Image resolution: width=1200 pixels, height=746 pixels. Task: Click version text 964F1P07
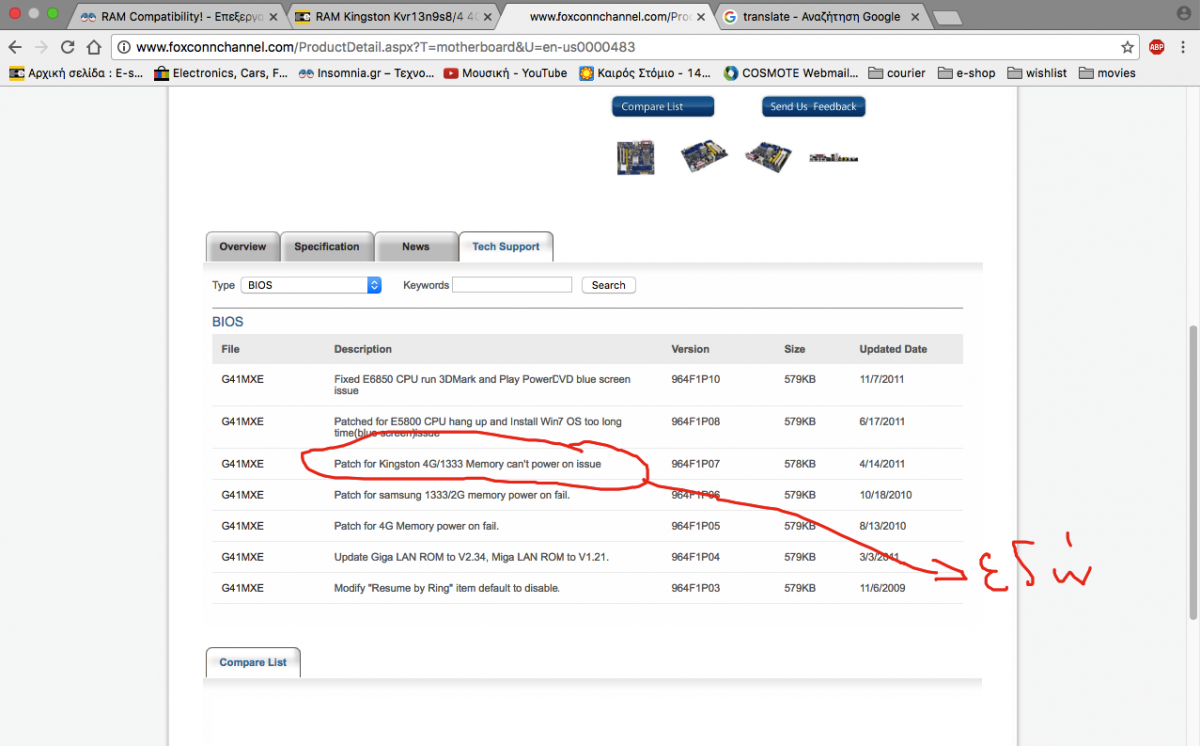(x=696, y=464)
